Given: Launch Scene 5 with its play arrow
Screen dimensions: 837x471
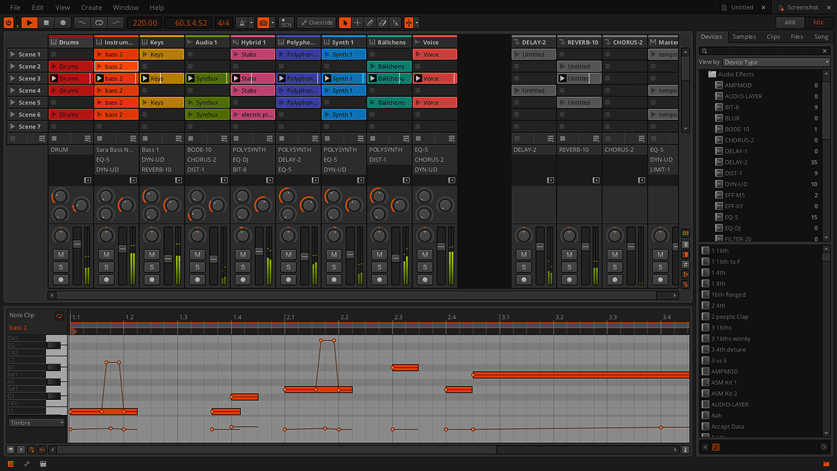Looking at the screenshot, I should click(12, 103).
